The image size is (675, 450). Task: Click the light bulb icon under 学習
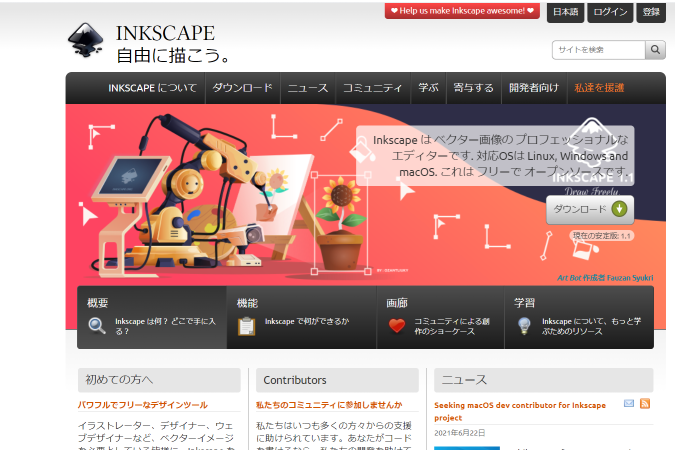(524, 326)
